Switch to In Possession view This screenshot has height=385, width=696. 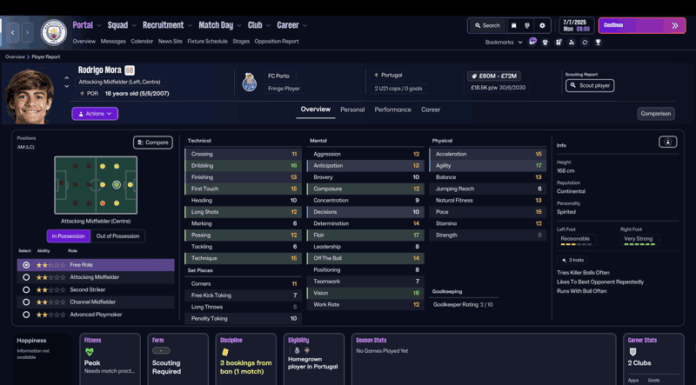point(68,236)
